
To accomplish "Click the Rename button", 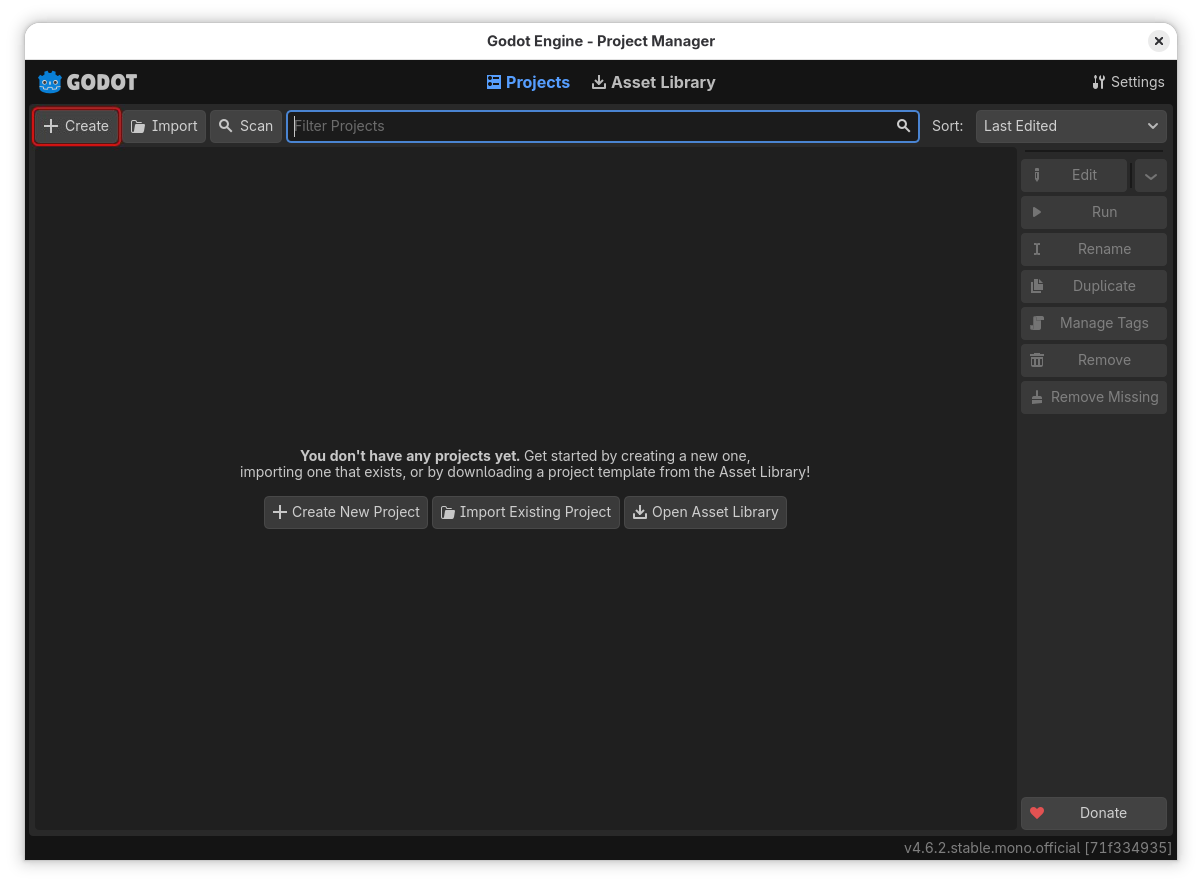I will coord(1094,249).
